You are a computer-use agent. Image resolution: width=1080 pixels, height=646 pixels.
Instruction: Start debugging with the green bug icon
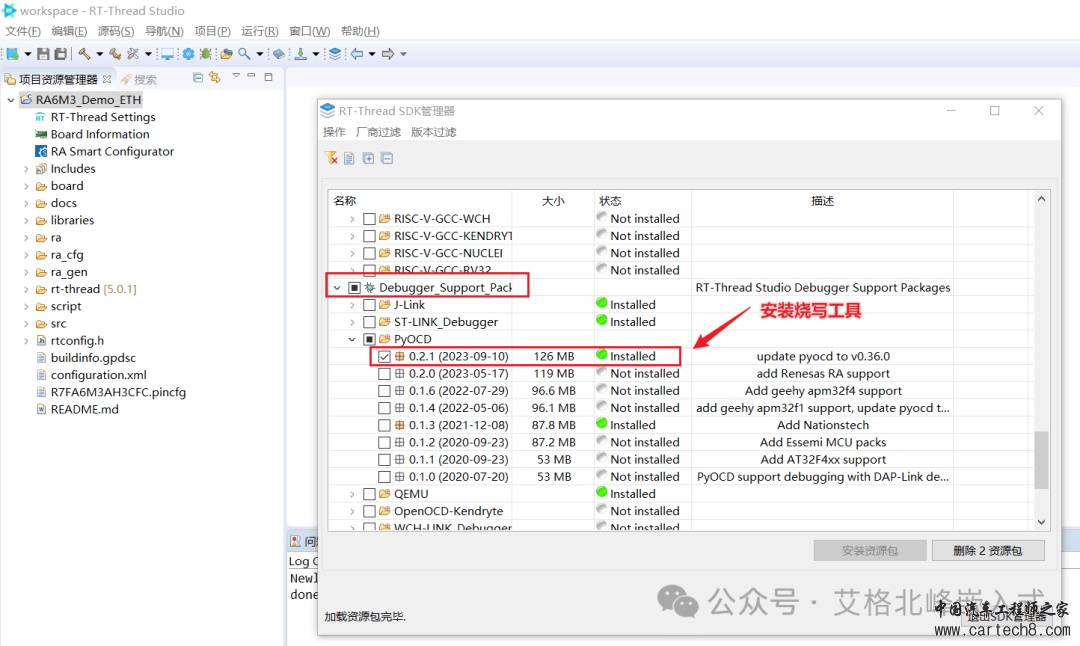click(x=205, y=54)
